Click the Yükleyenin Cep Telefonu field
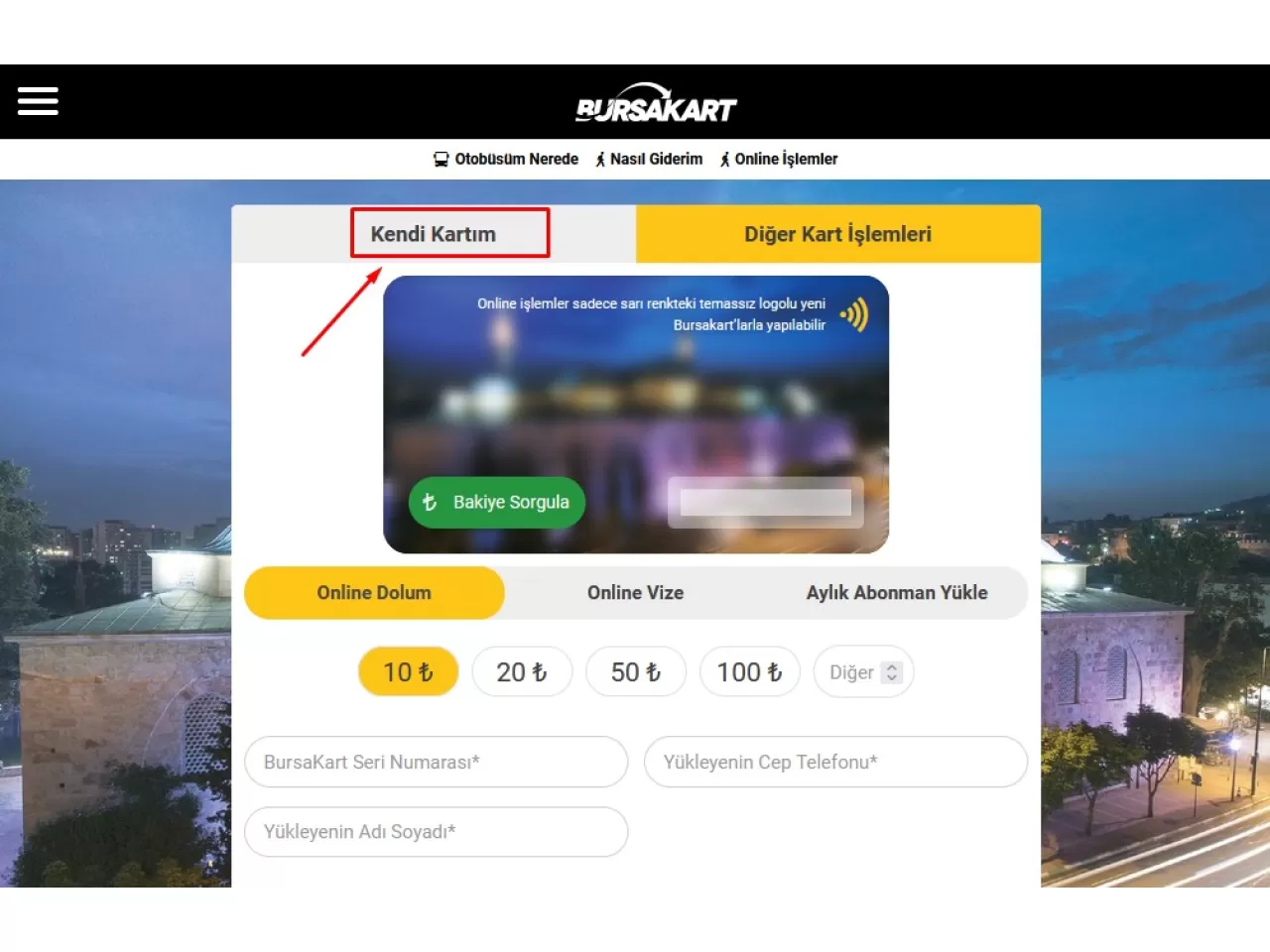Screen dimensions: 1270x952 tap(836, 763)
